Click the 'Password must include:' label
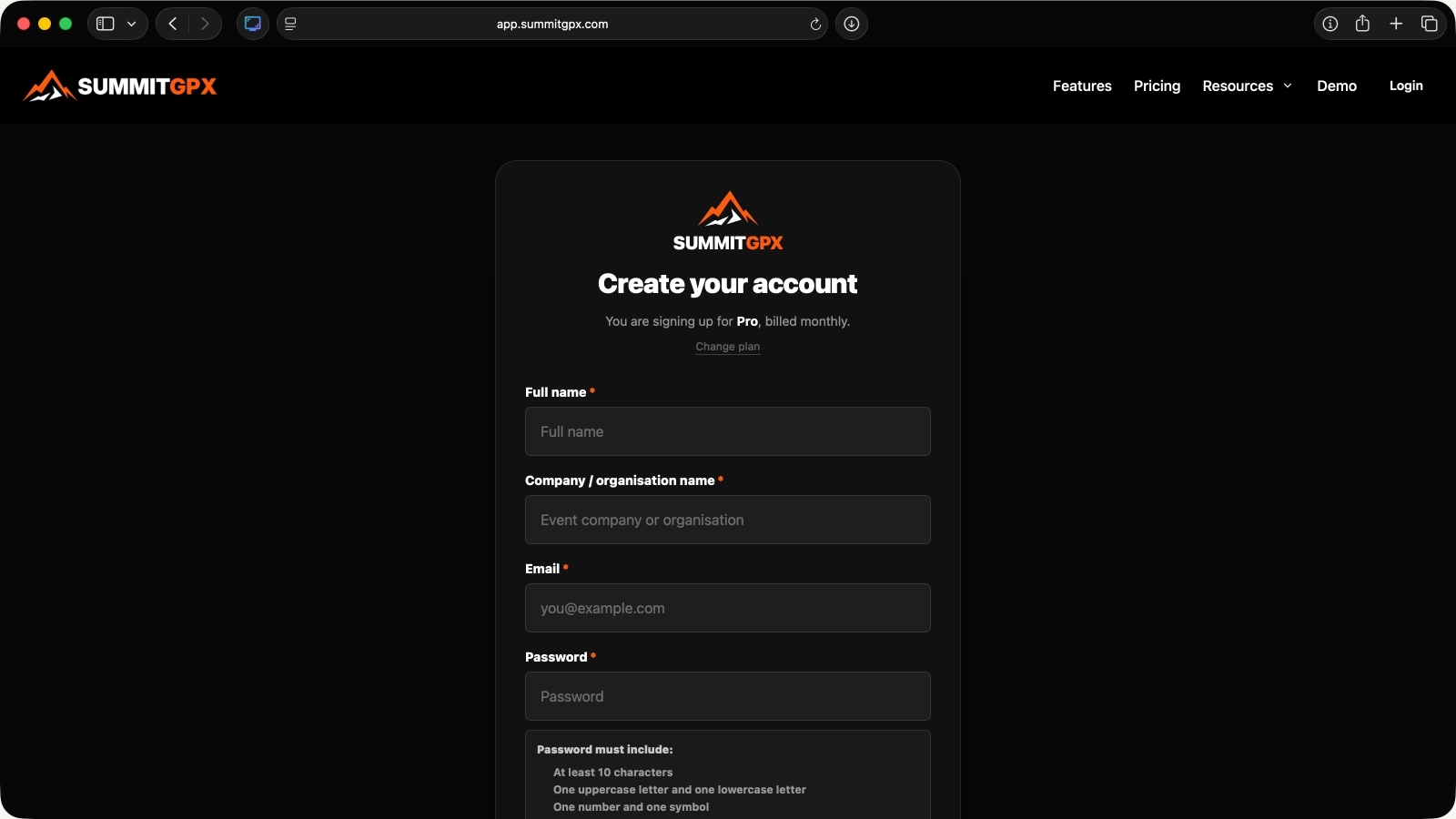Image resolution: width=1456 pixels, height=819 pixels. 605,750
